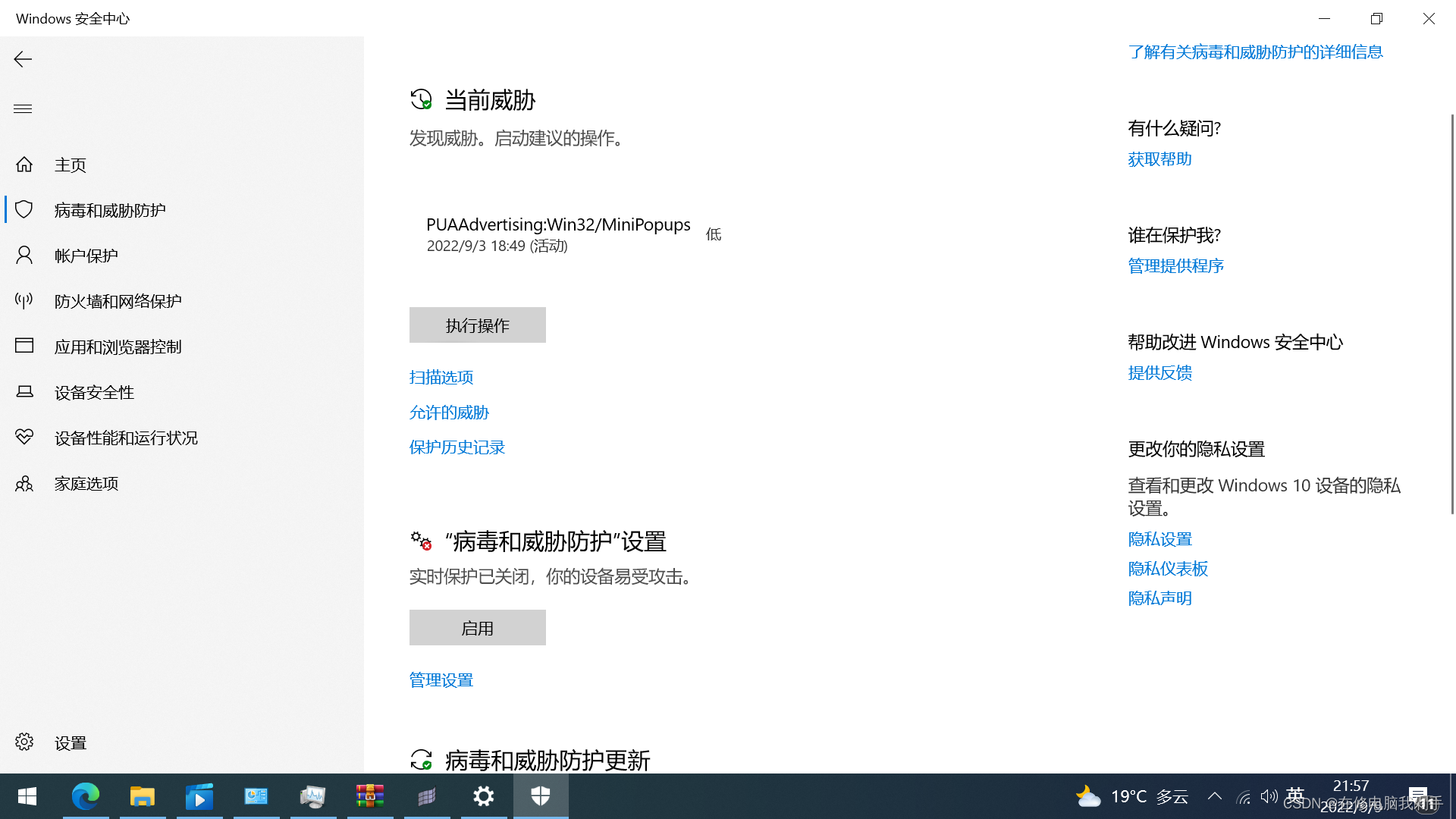
Task: Expand the PUAAdvertising:Win32/MiniPopups threat entry
Action: click(558, 234)
